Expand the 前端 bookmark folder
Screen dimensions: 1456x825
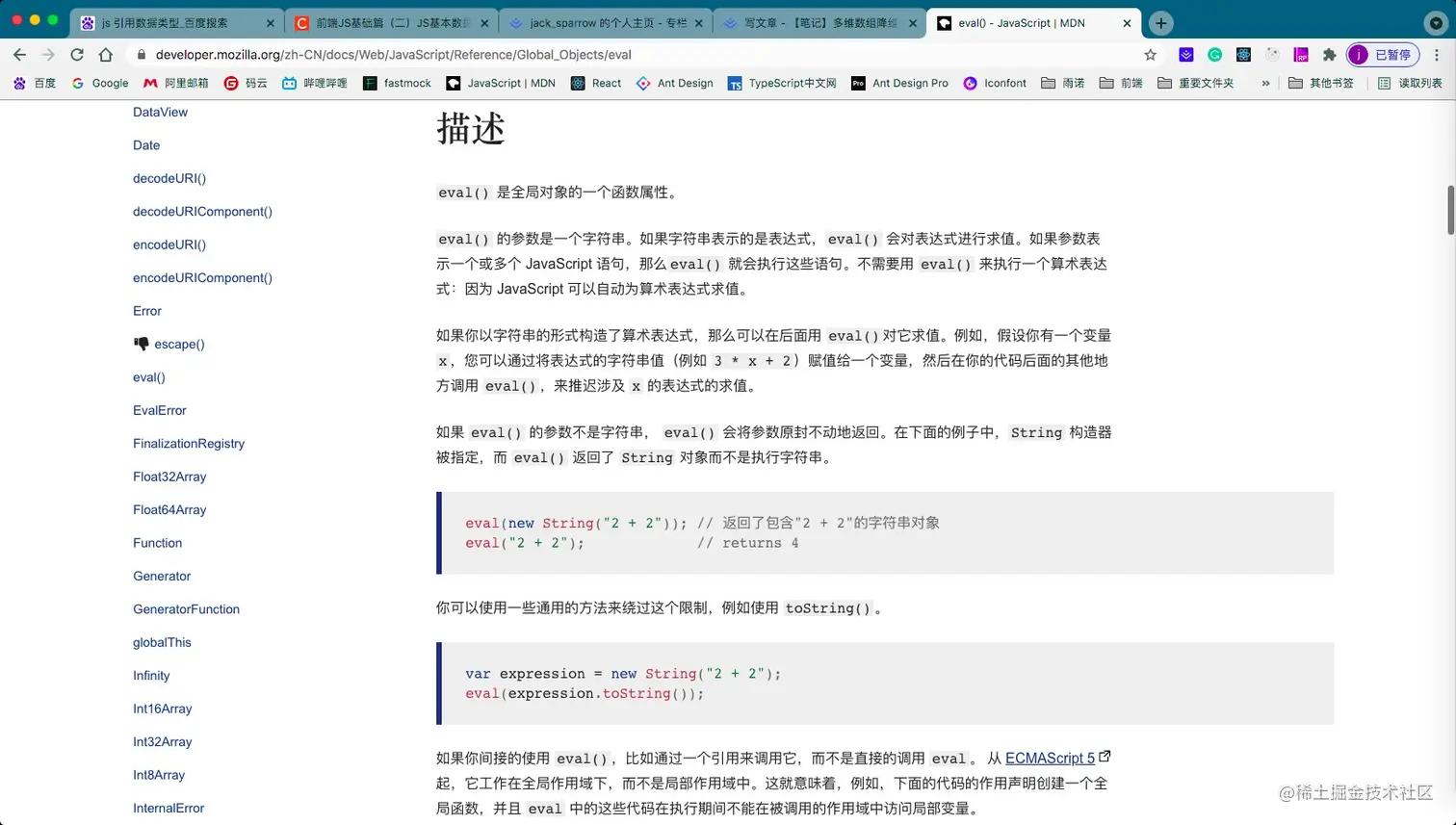coord(1121,84)
